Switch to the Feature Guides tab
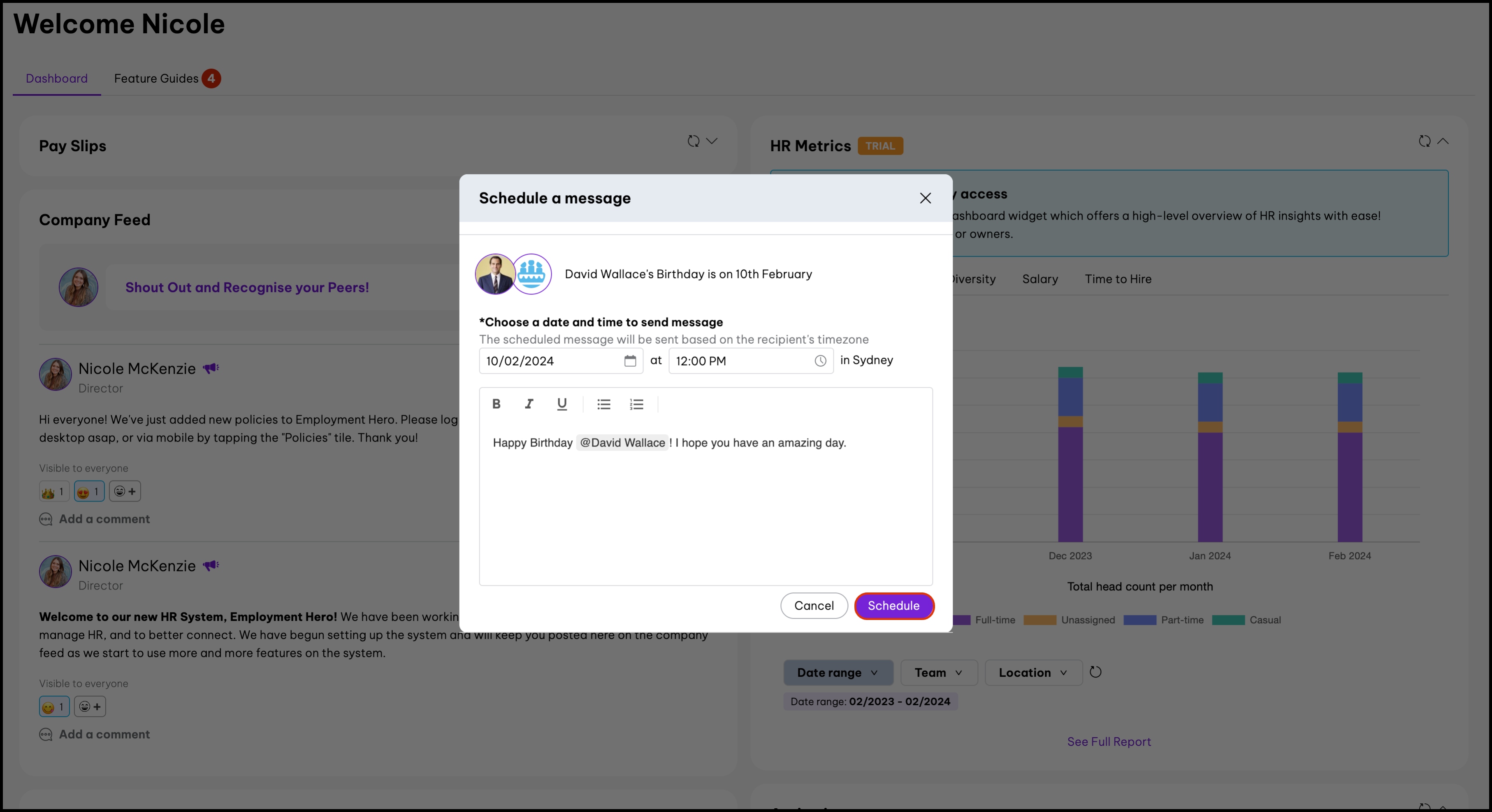 pos(156,78)
